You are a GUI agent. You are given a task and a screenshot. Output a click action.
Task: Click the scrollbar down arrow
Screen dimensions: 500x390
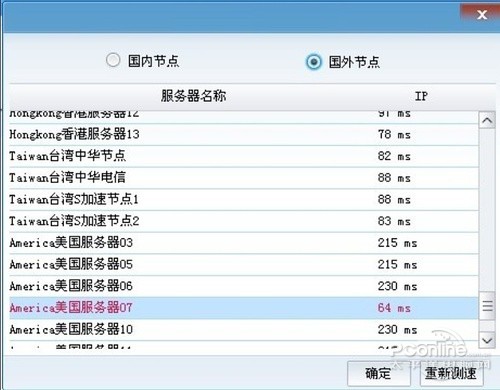[487, 340]
